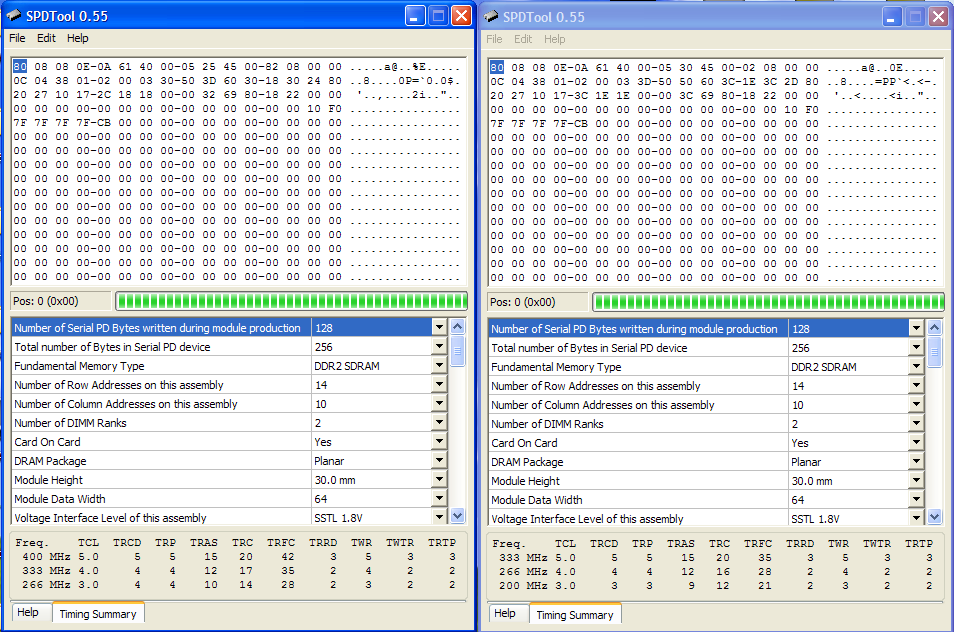Click green progress bar in right window
Screen dimensions: 954x632
tap(768, 302)
